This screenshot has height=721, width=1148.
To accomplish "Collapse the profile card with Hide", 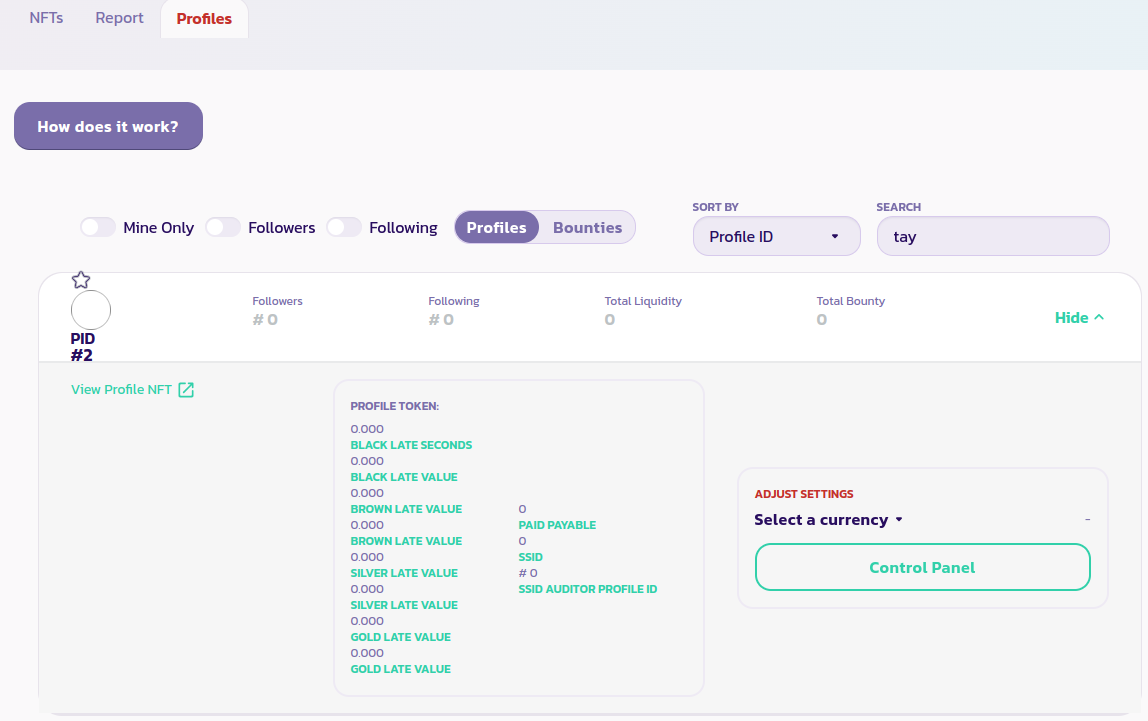I will coord(1071,318).
